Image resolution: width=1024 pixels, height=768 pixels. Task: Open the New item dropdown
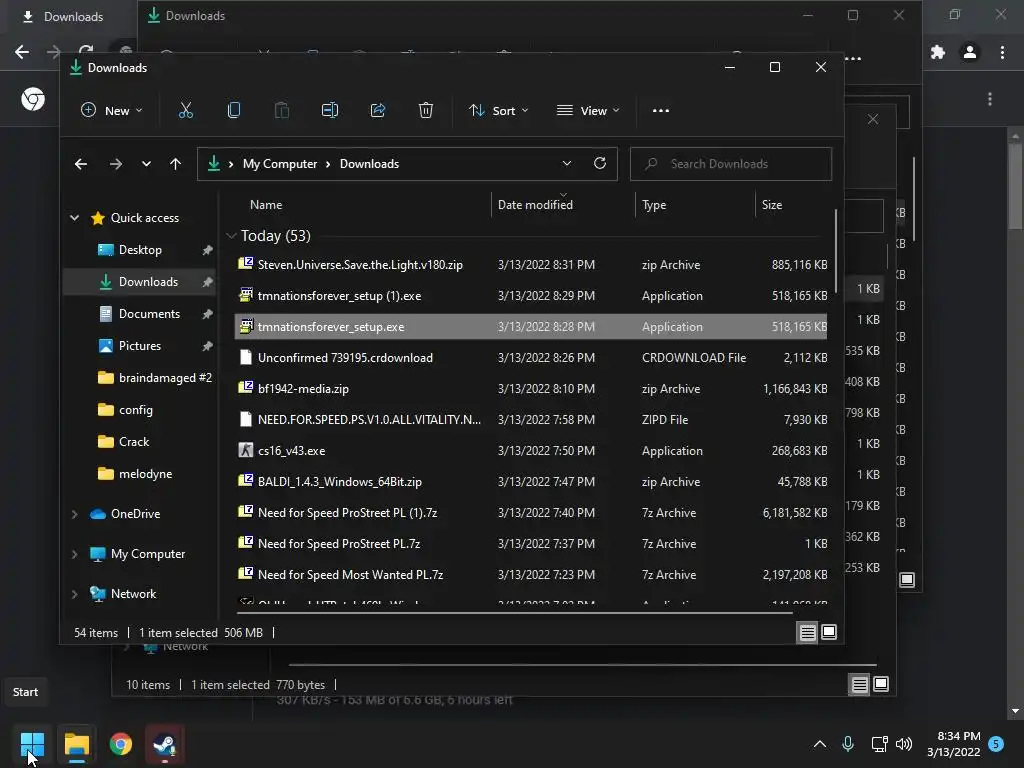tap(111, 110)
